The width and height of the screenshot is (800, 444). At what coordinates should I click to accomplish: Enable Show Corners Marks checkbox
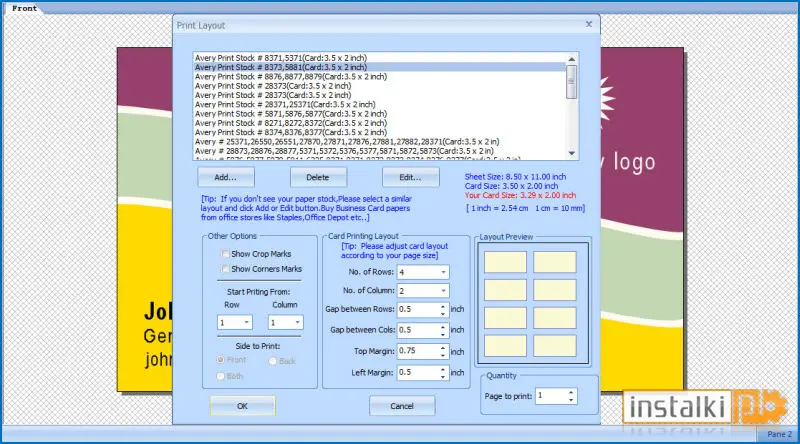(x=225, y=268)
